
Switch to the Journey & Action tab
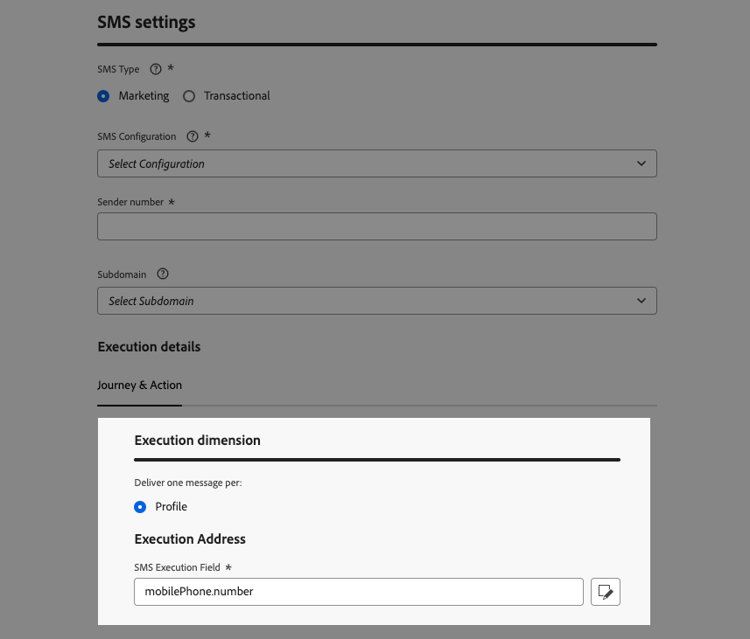(x=139, y=385)
